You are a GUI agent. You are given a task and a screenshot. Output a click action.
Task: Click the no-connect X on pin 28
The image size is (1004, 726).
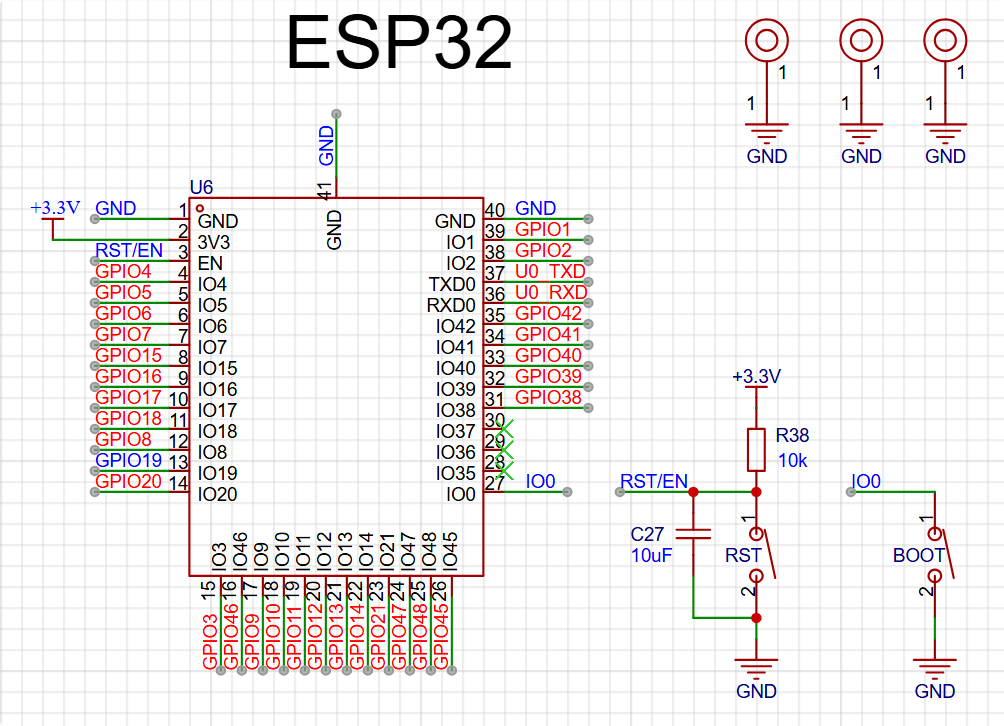[505, 471]
